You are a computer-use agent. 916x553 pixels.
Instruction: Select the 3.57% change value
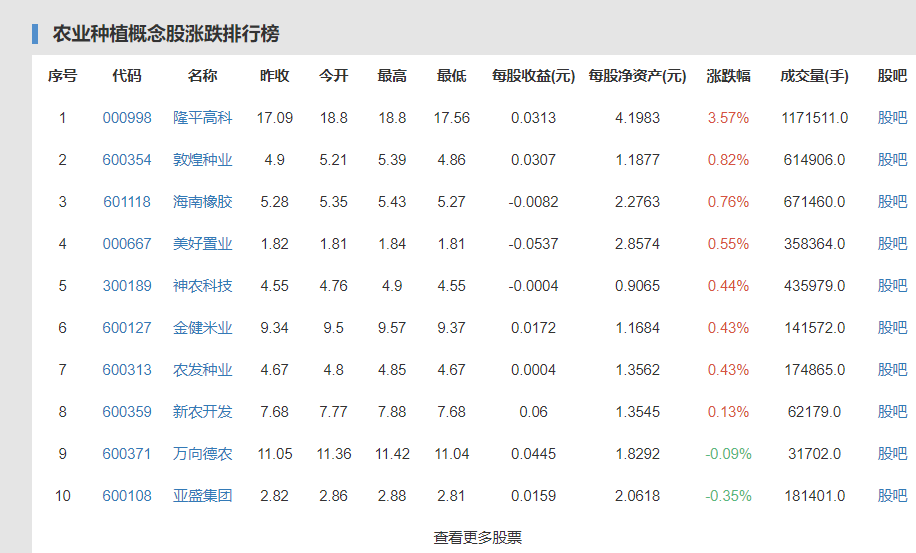point(728,118)
